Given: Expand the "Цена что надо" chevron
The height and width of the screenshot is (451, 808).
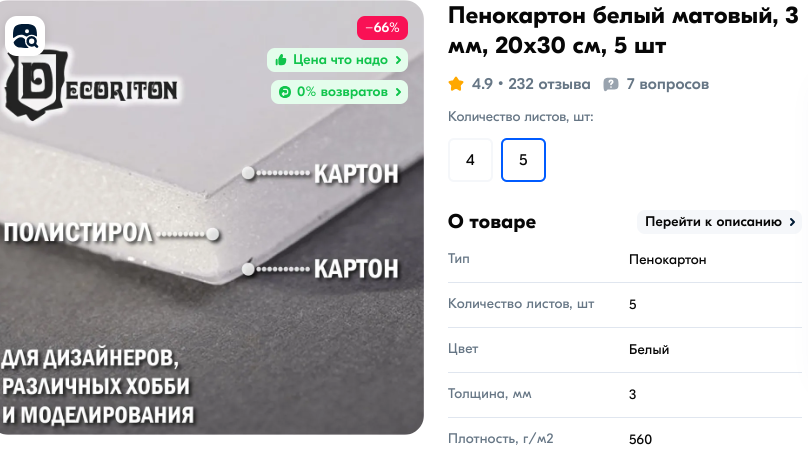Looking at the screenshot, I should click(x=398, y=60).
